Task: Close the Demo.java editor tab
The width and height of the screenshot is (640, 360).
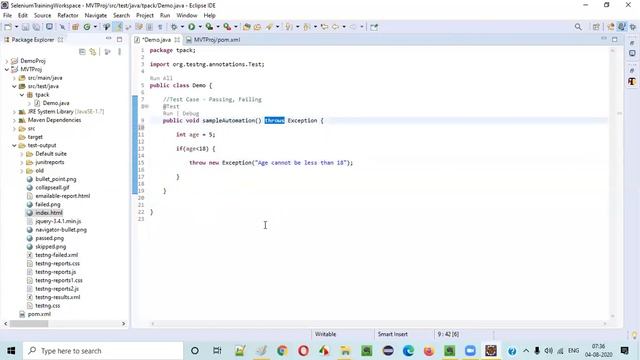Action: [177, 40]
